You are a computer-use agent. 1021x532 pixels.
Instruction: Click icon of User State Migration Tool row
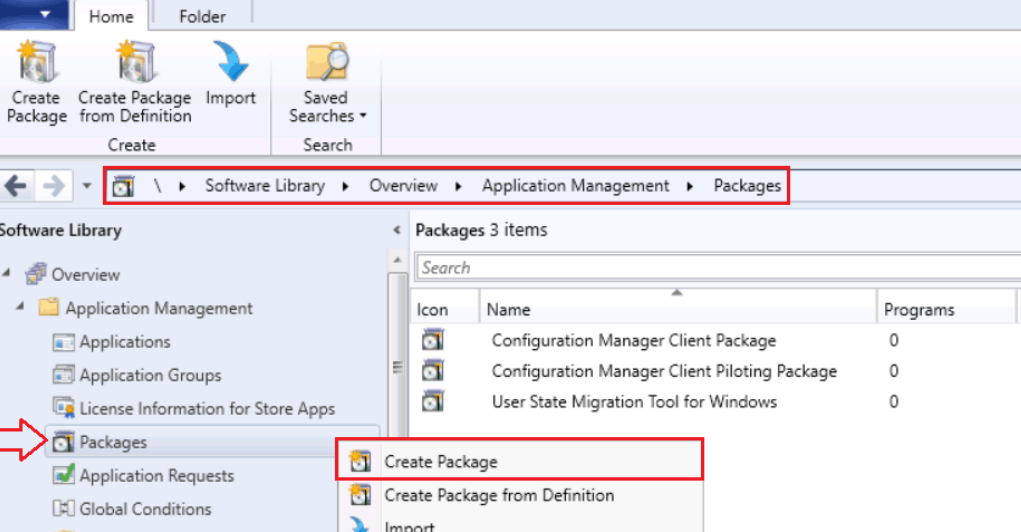tap(432, 401)
